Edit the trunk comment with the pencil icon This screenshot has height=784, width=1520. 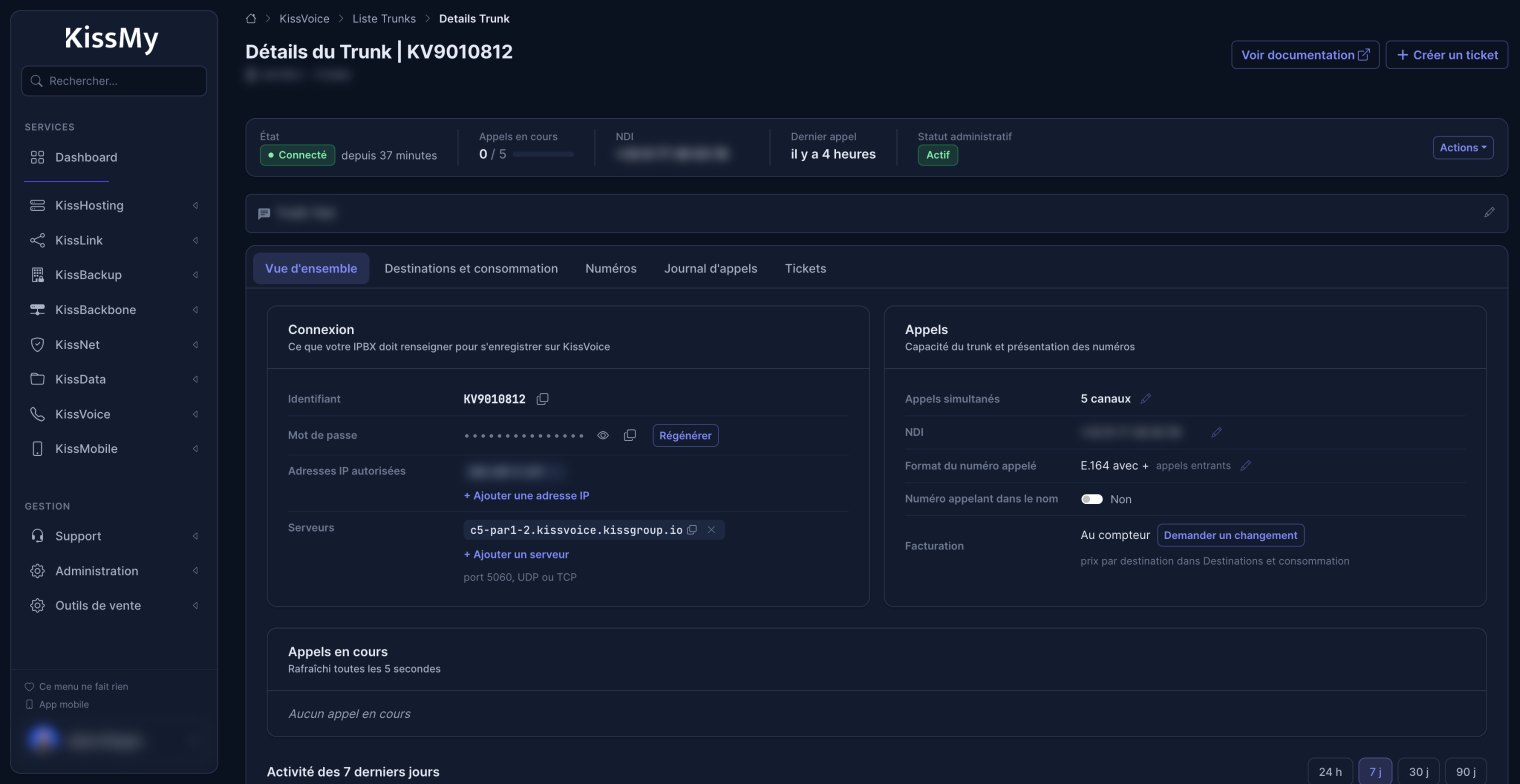[x=1489, y=213]
